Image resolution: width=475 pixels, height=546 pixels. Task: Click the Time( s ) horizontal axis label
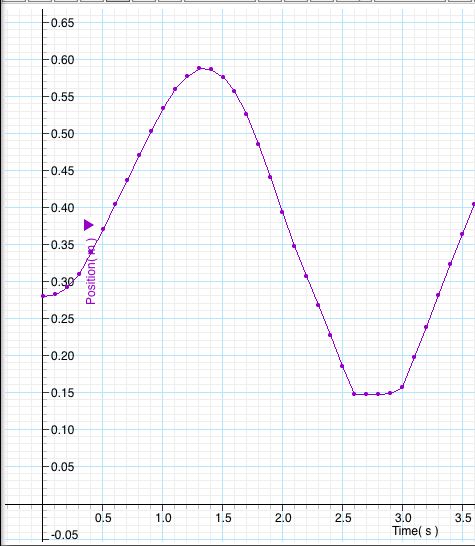pyautogui.click(x=415, y=531)
